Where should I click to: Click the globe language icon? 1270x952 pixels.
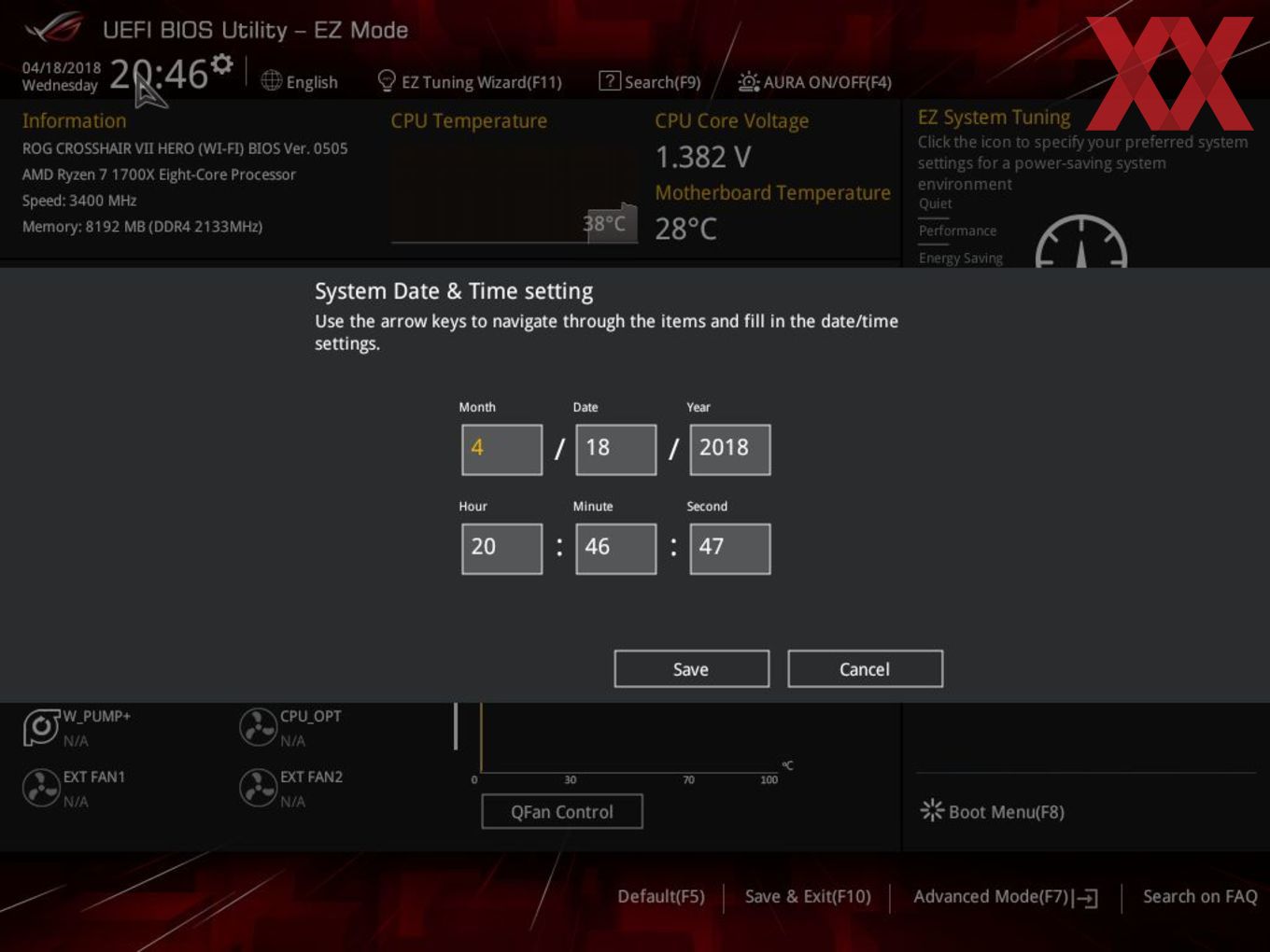[x=271, y=81]
